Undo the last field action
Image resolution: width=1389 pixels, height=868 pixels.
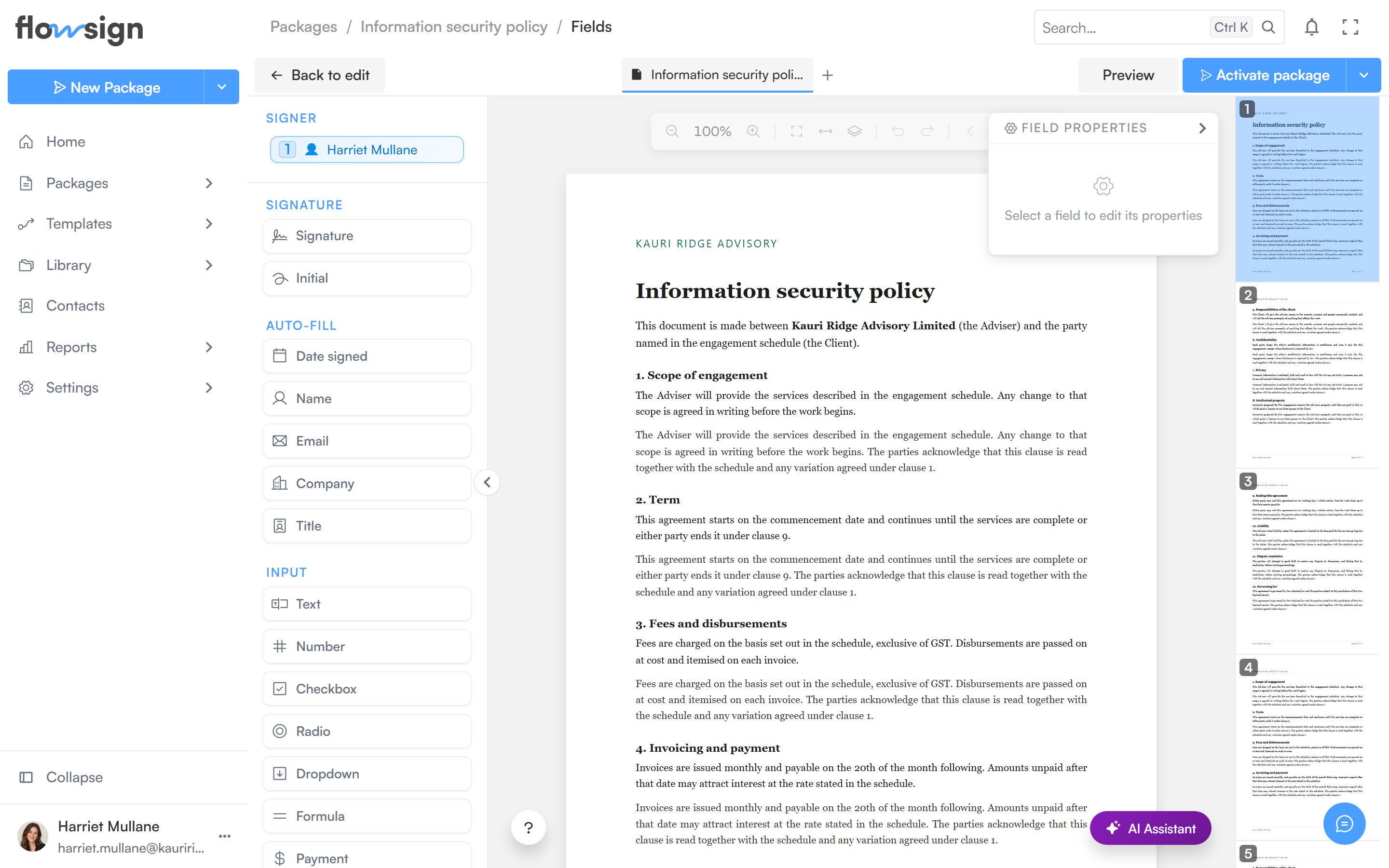[898, 132]
